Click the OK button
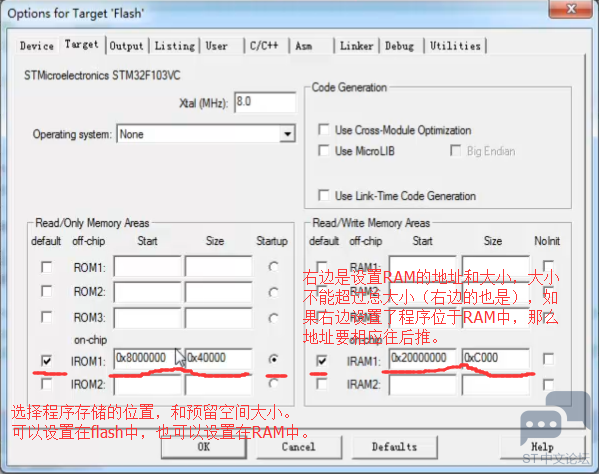This screenshot has width=599, height=474. tap(204, 447)
